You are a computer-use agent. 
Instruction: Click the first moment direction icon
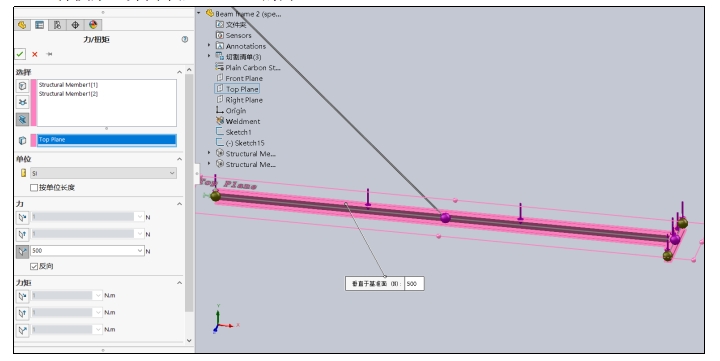click(22, 296)
